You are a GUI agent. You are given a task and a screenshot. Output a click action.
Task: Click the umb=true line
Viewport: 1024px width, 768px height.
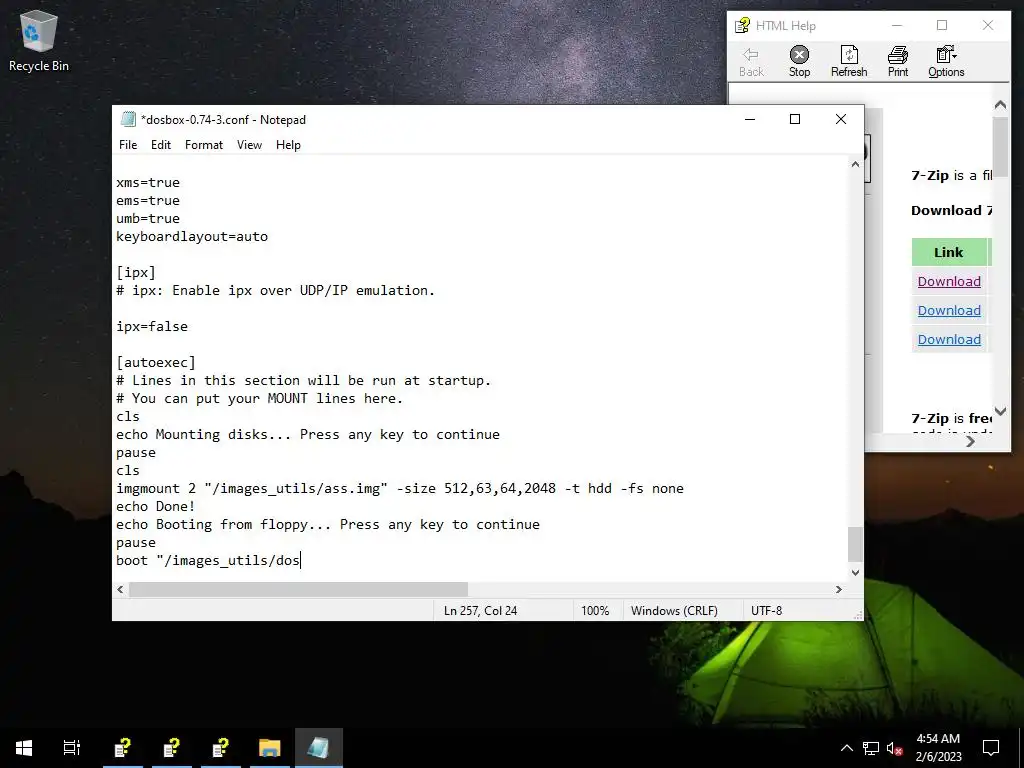[x=148, y=218]
